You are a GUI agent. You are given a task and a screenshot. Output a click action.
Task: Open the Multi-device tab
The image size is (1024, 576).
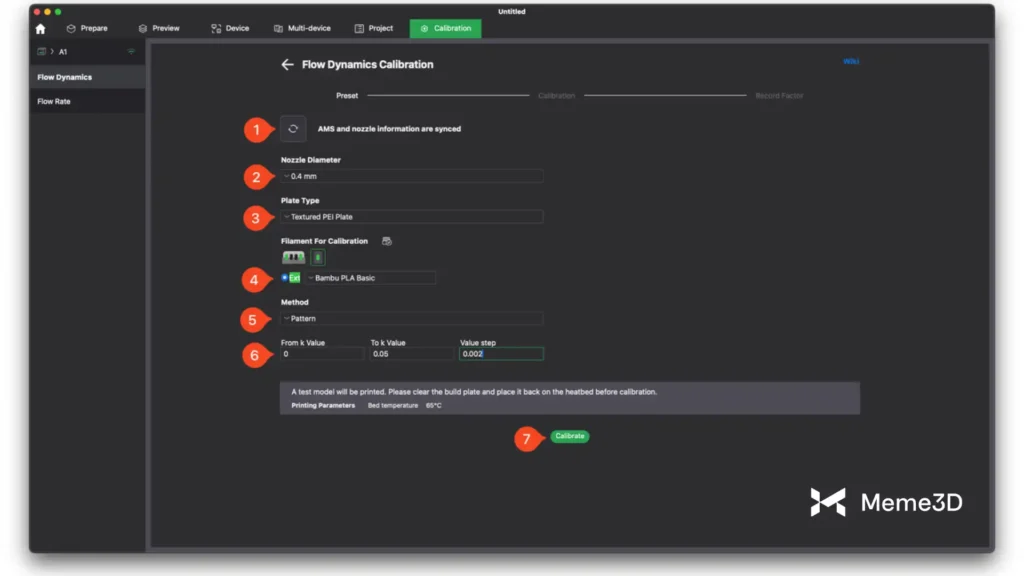pyautogui.click(x=302, y=28)
